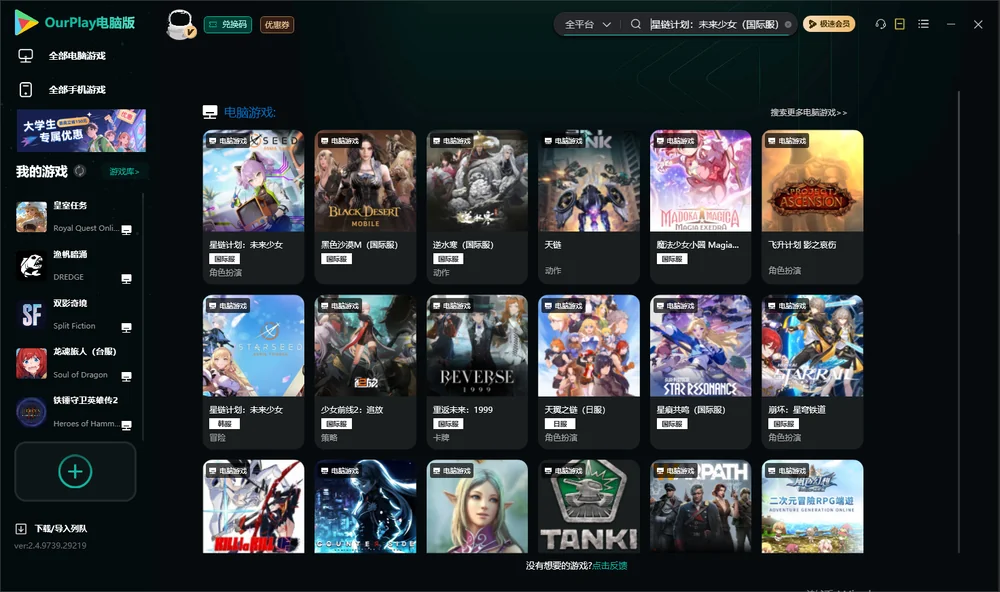Click the PC icon on Soul of Dragon row
This screenshot has width=1000, height=592.
(x=126, y=376)
